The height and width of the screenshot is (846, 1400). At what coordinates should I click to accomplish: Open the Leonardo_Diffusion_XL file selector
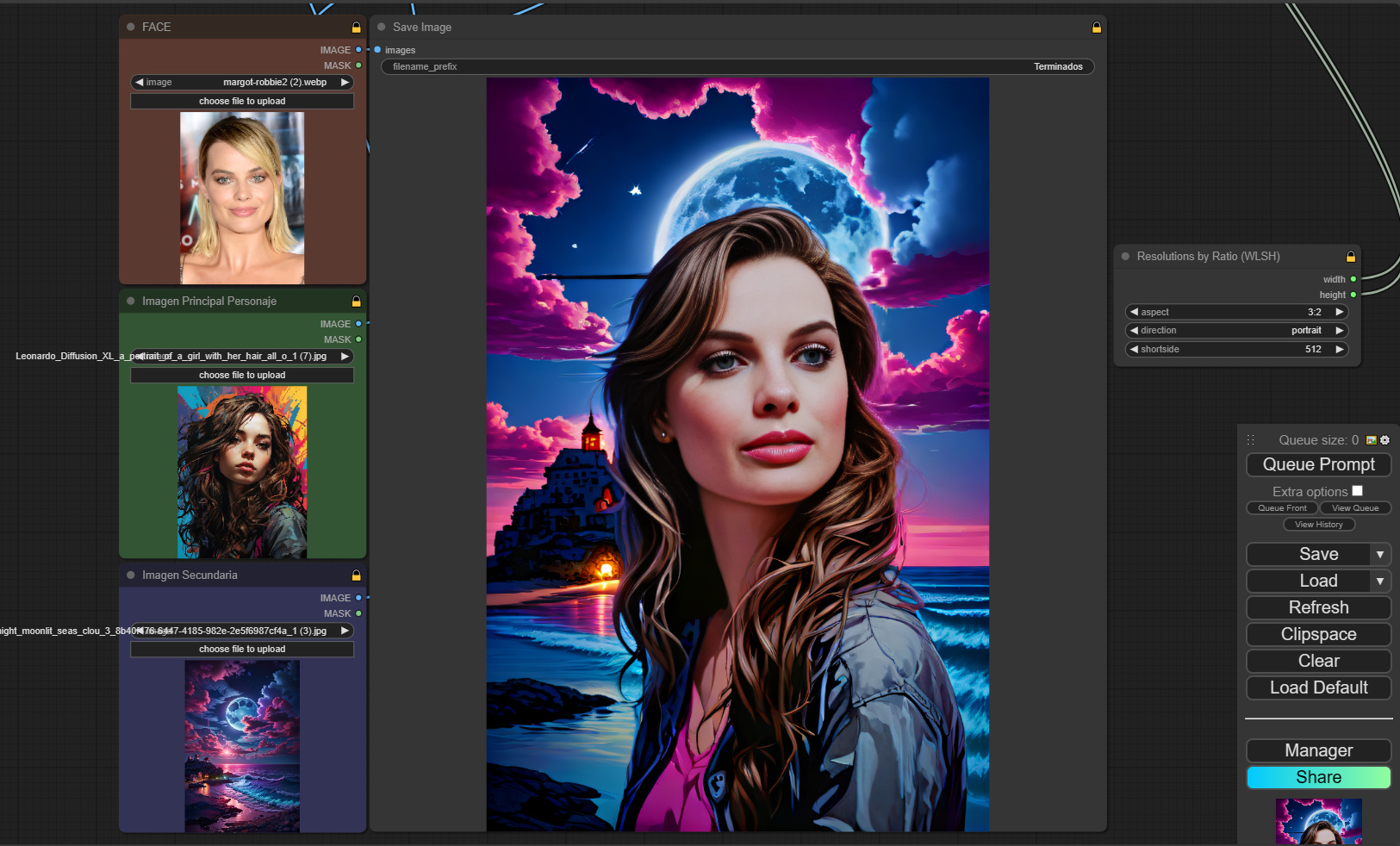pos(242,357)
